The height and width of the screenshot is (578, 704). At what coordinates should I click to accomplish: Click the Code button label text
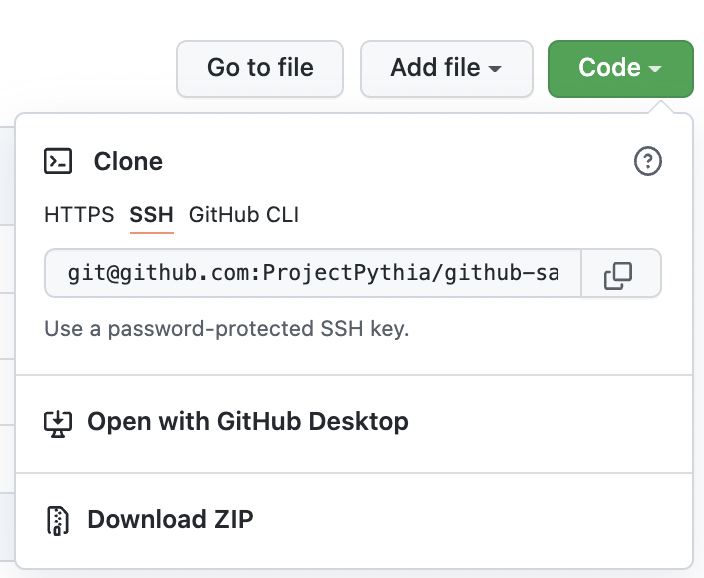pos(609,68)
